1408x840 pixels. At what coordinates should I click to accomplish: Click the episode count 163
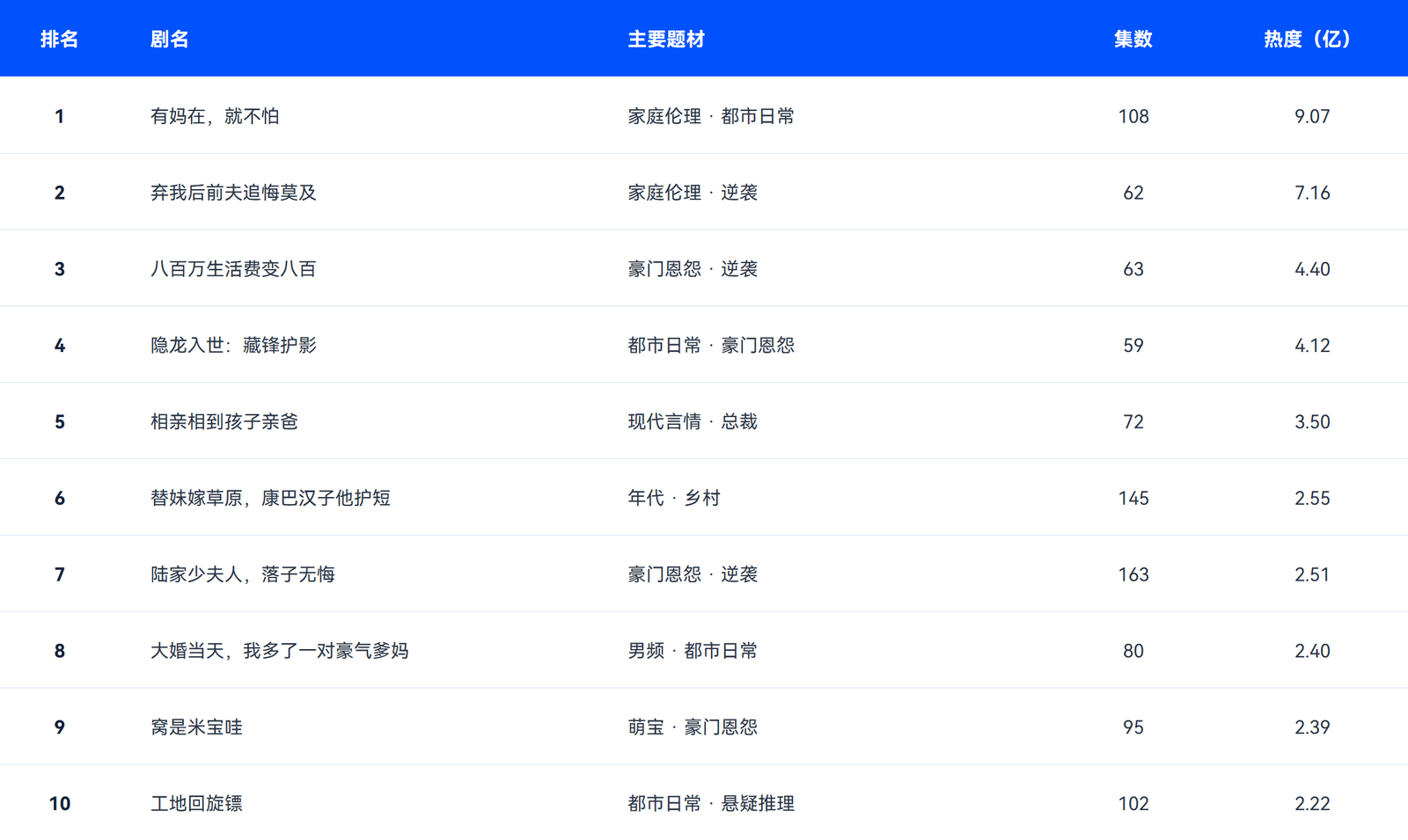click(x=1133, y=575)
